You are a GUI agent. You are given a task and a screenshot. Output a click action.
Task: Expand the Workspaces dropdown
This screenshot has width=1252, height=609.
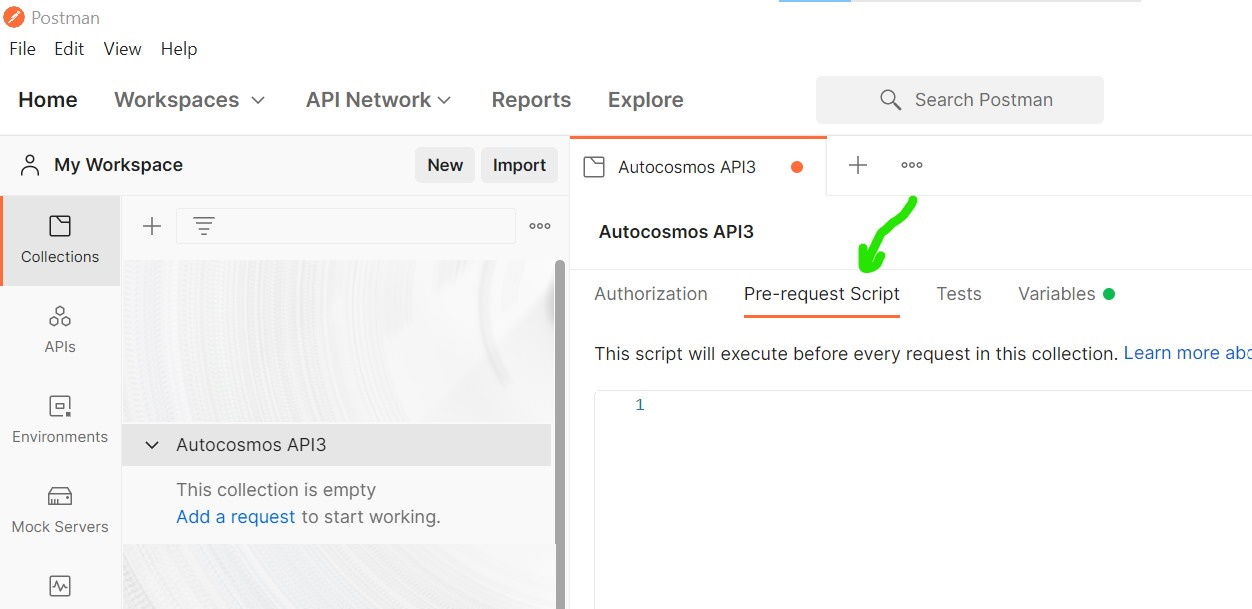190,100
